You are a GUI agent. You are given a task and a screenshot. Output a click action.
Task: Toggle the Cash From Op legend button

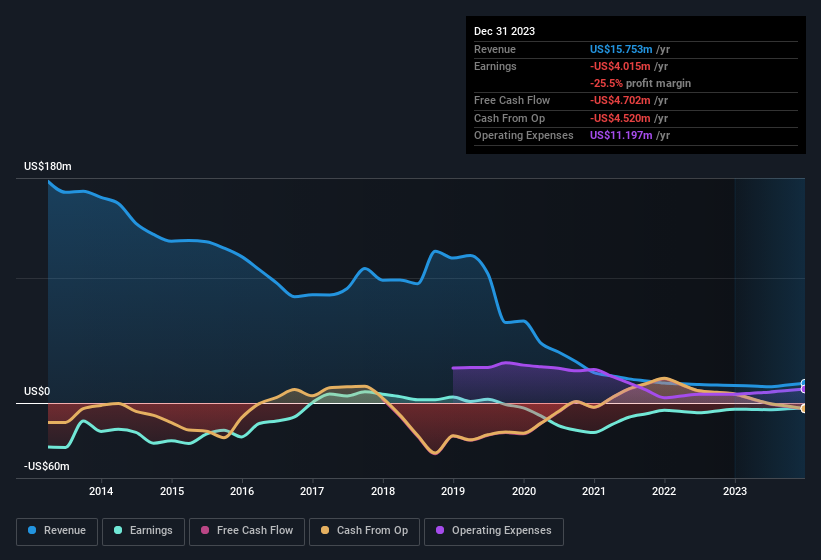[364, 531]
